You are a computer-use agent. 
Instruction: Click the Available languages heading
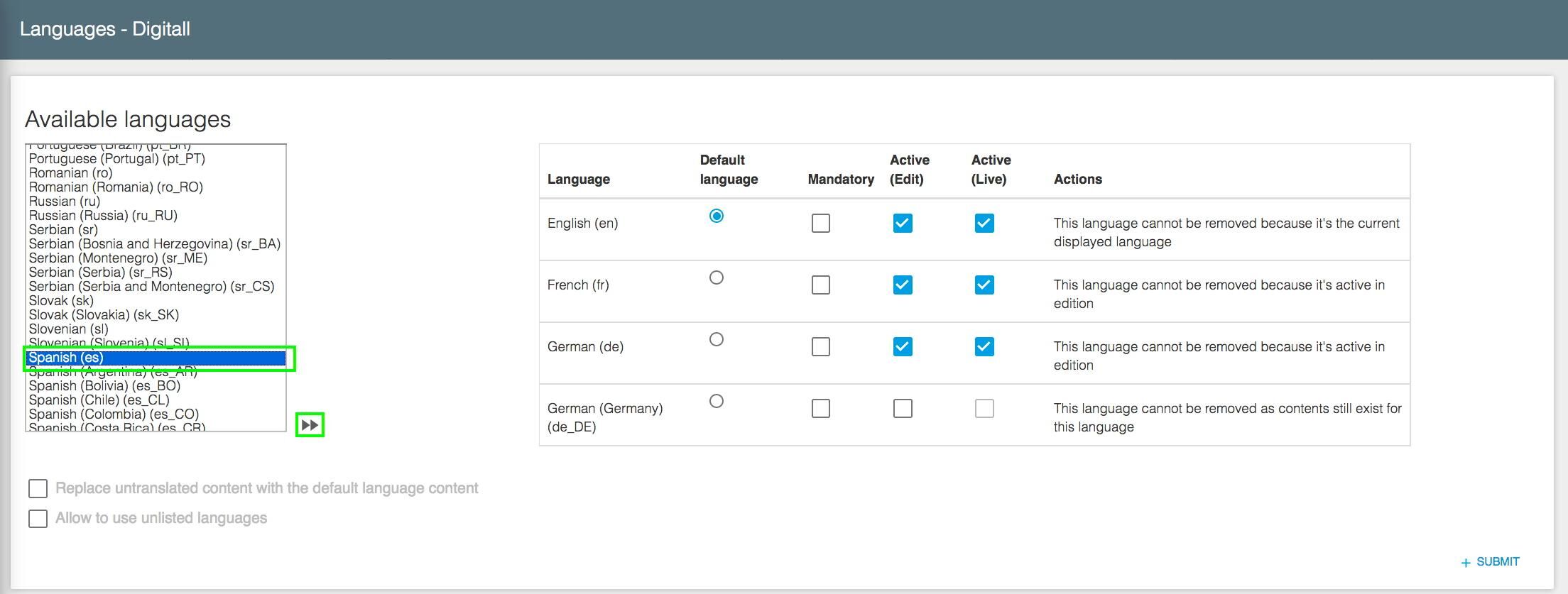coord(128,119)
